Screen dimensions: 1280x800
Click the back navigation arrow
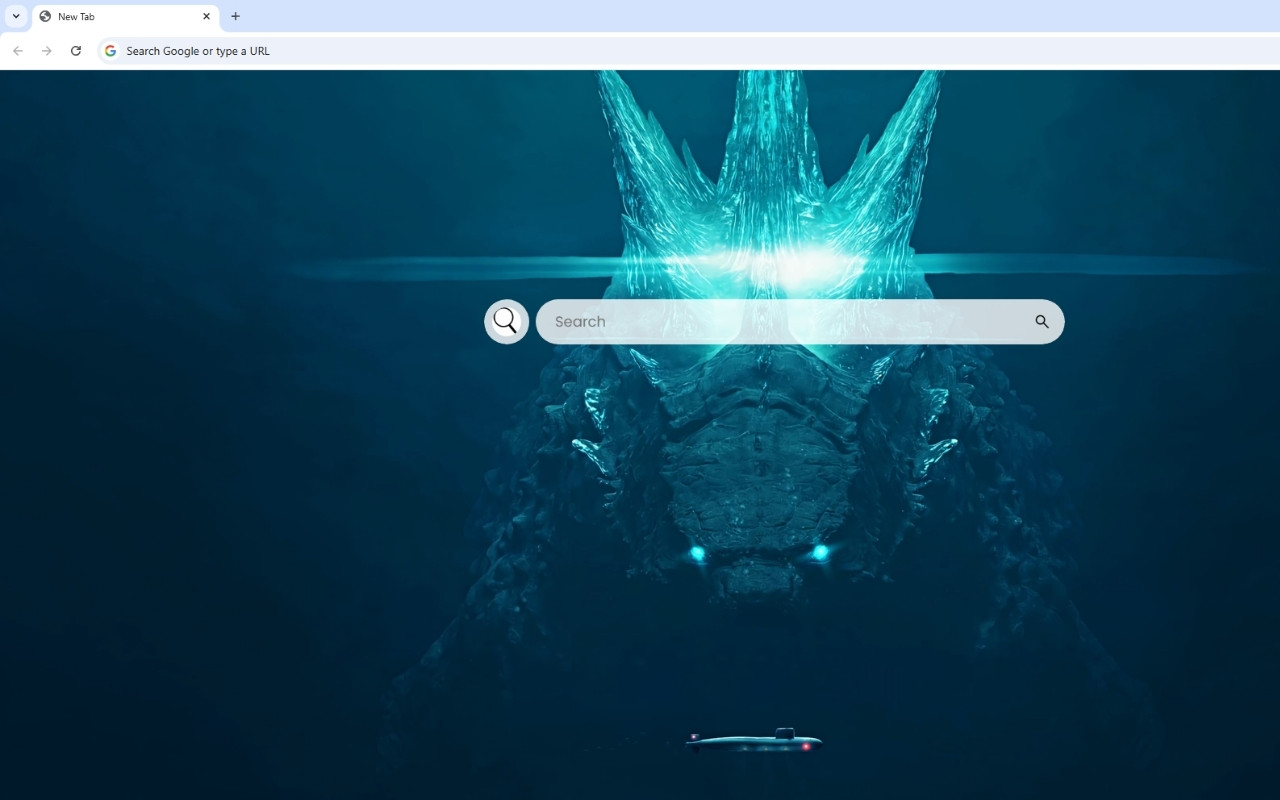click(x=18, y=50)
